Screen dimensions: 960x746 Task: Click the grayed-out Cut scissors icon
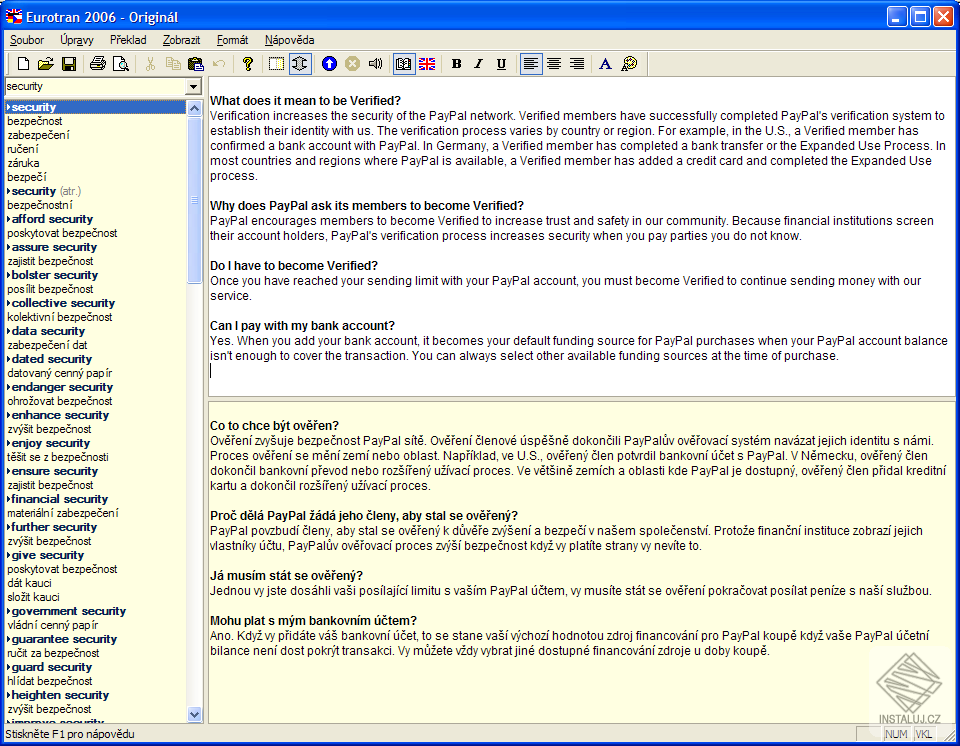tap(150, 64)
